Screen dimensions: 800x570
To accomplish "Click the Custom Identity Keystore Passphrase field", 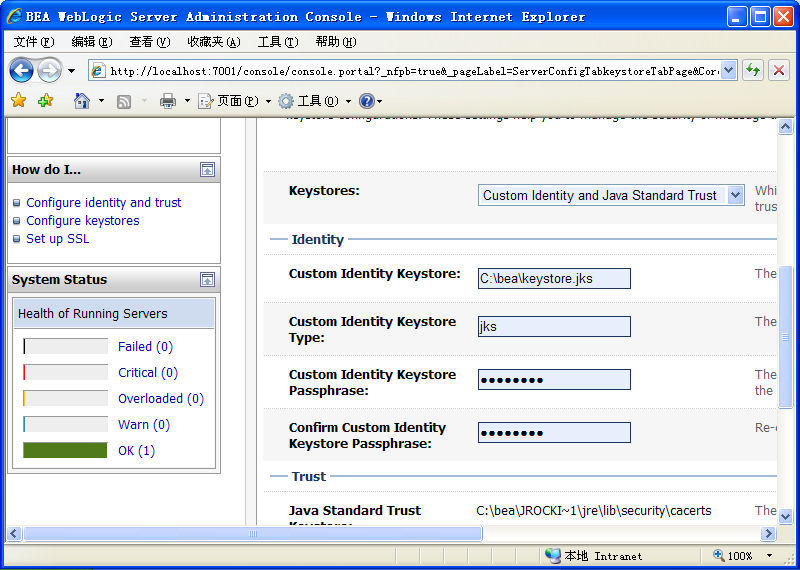I will pyautogui.click(x=554, y=380).
